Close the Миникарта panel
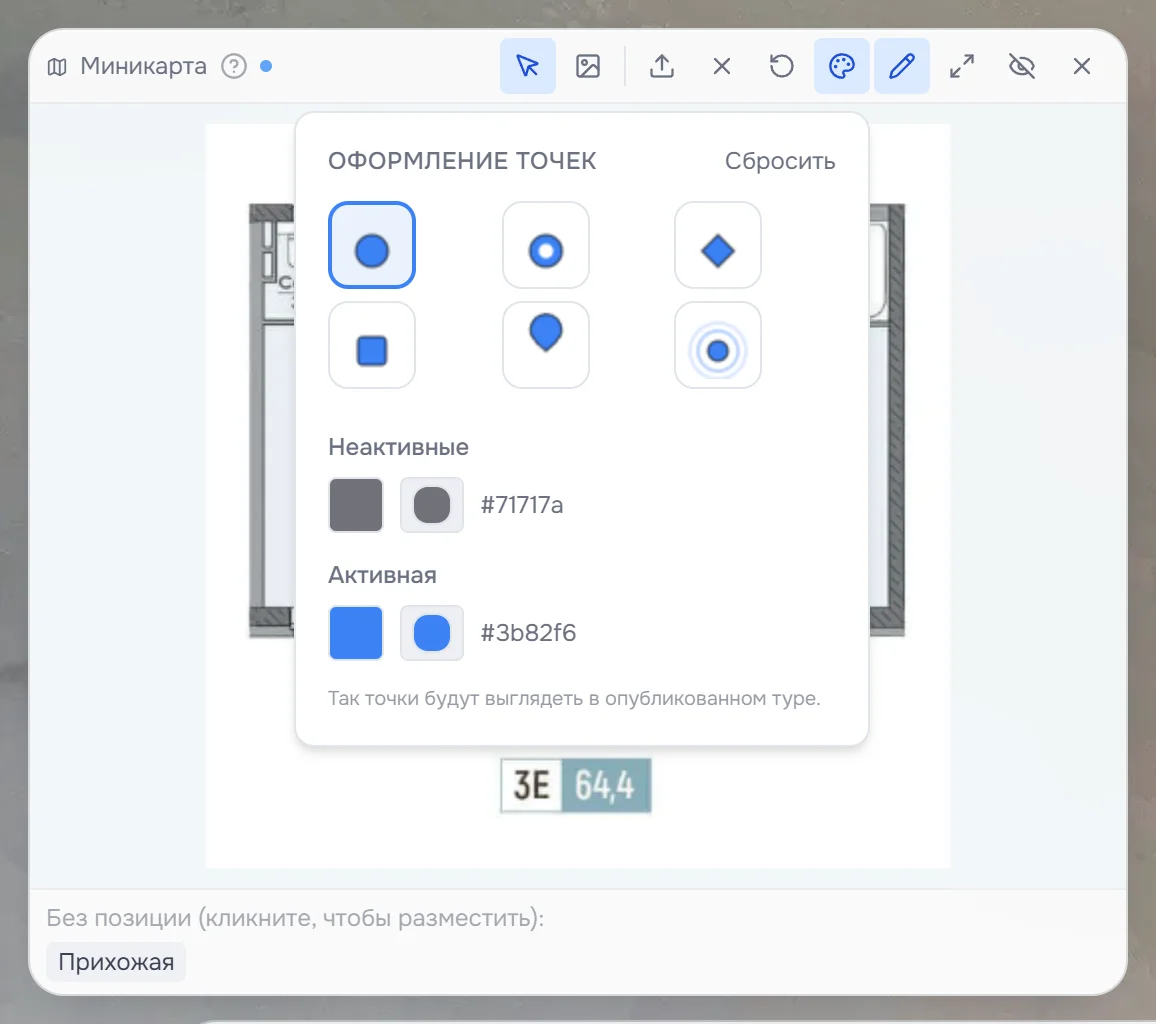 click(x=1082, y=66)
